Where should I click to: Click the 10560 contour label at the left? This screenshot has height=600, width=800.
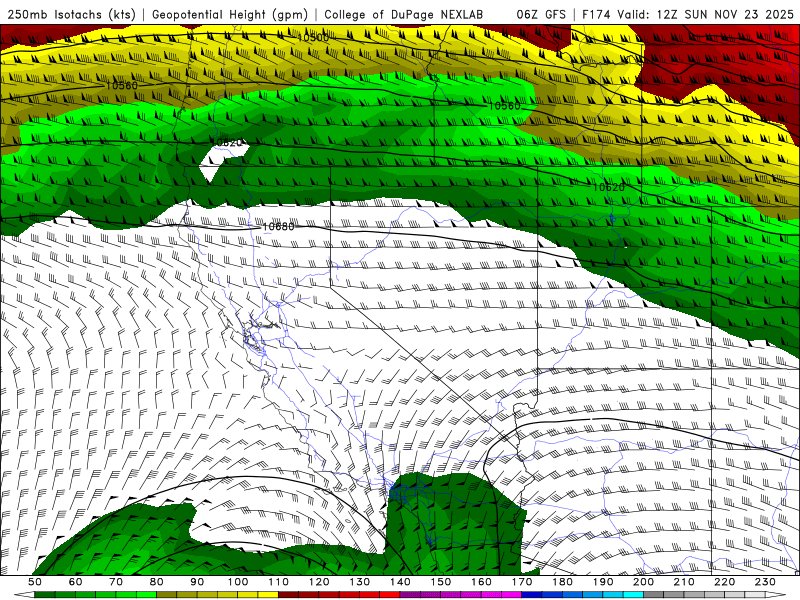(x=121, y=86)
